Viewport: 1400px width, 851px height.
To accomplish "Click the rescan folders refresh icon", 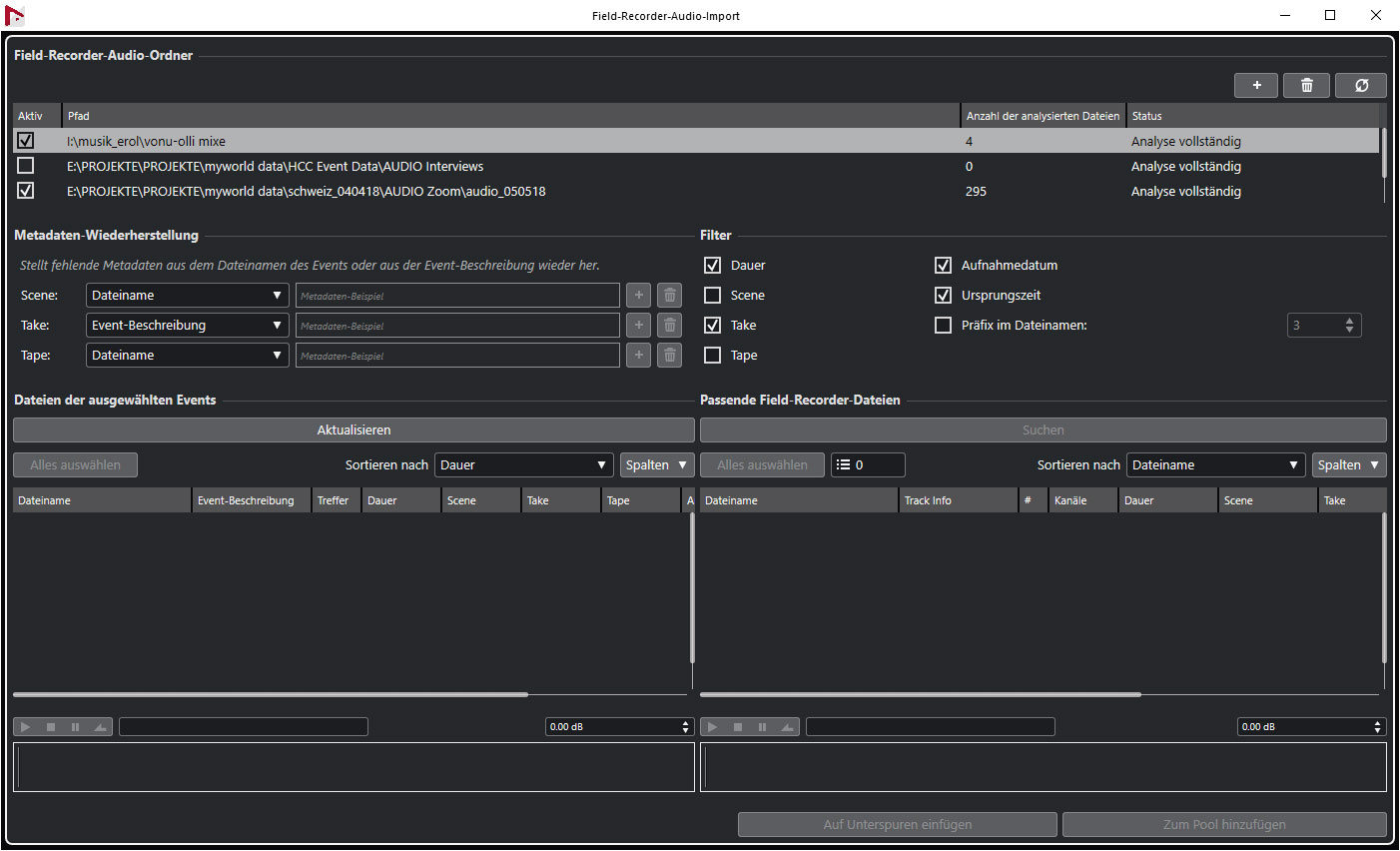I will click(1361, 86).
